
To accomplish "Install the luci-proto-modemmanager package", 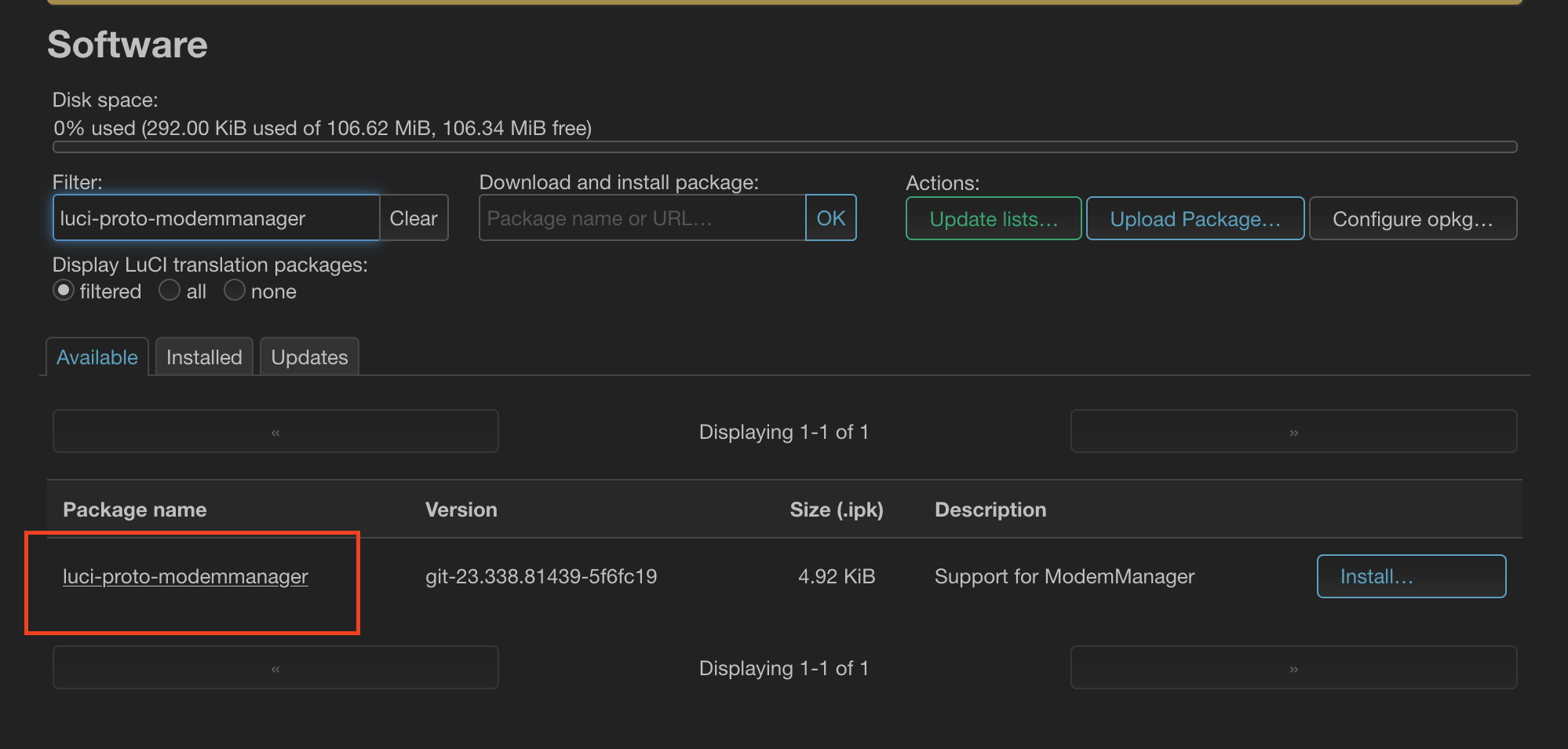I will pyautogui.click(x=1410, y=576).
